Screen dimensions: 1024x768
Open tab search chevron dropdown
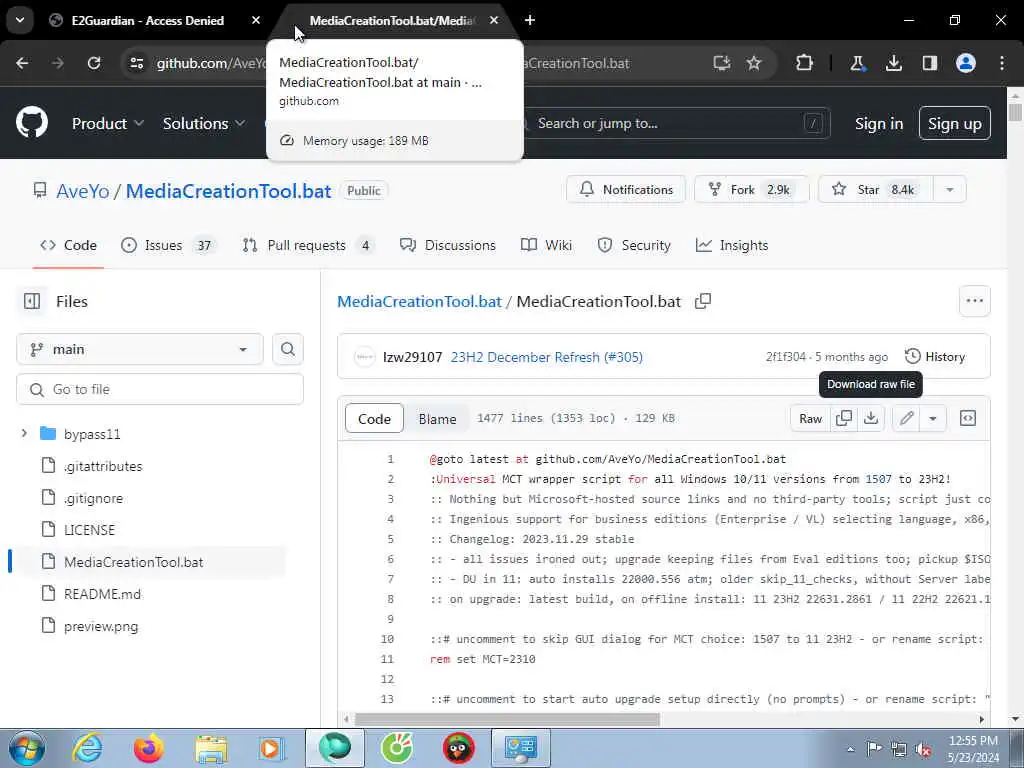(20, 20)
